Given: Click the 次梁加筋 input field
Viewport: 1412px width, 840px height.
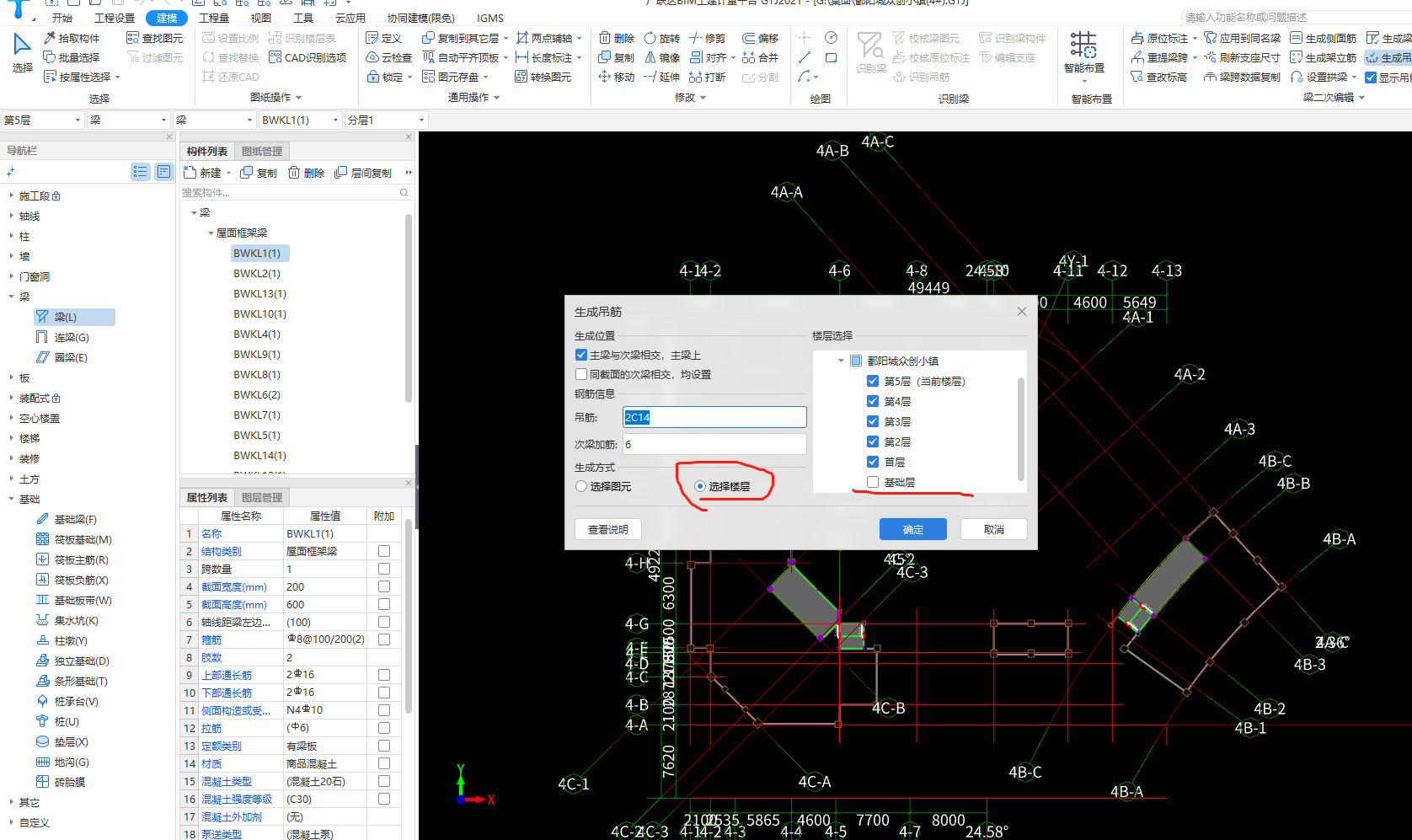Looking at the screenshot, I should (714, 444).
